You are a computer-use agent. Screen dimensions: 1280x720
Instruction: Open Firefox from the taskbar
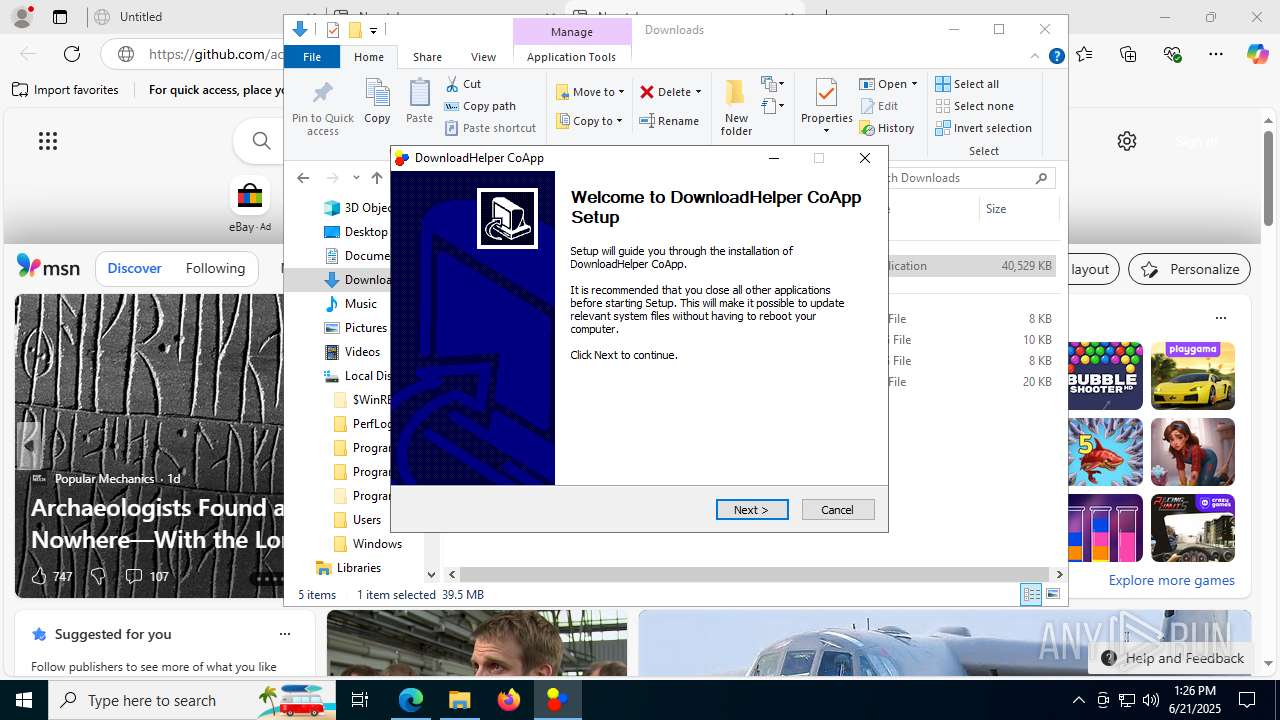pos(509,700)
